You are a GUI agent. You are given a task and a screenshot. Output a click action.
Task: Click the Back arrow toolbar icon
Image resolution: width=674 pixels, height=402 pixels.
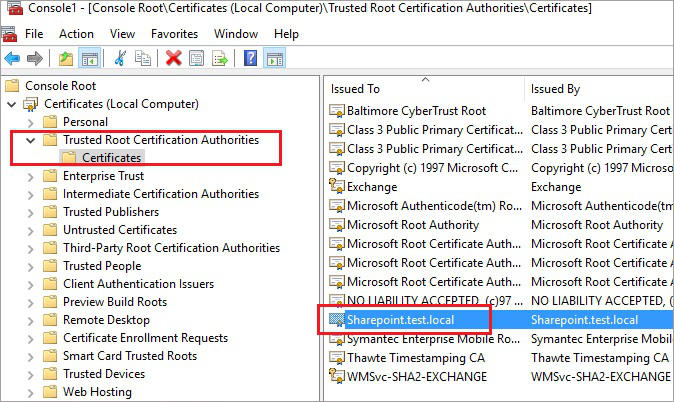click(x=12, y=58)
